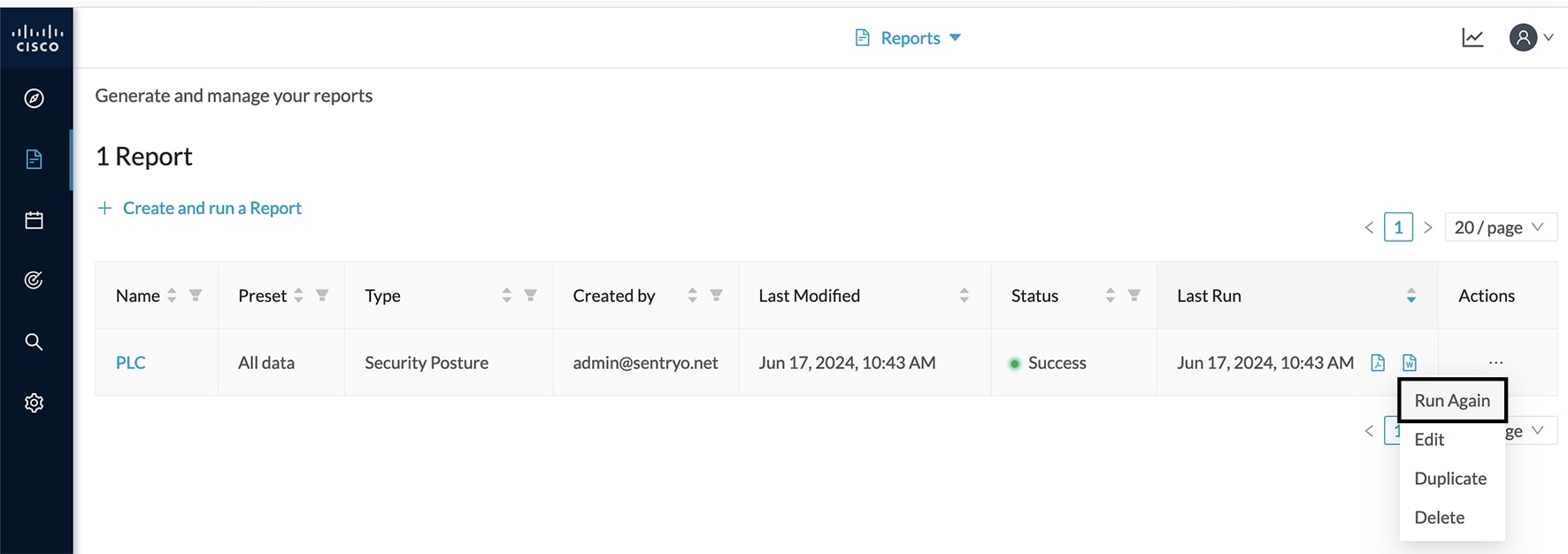The image size is (1568, 554).
Task: Click the activity chart icon in header
Action: tap(1472, 38)
